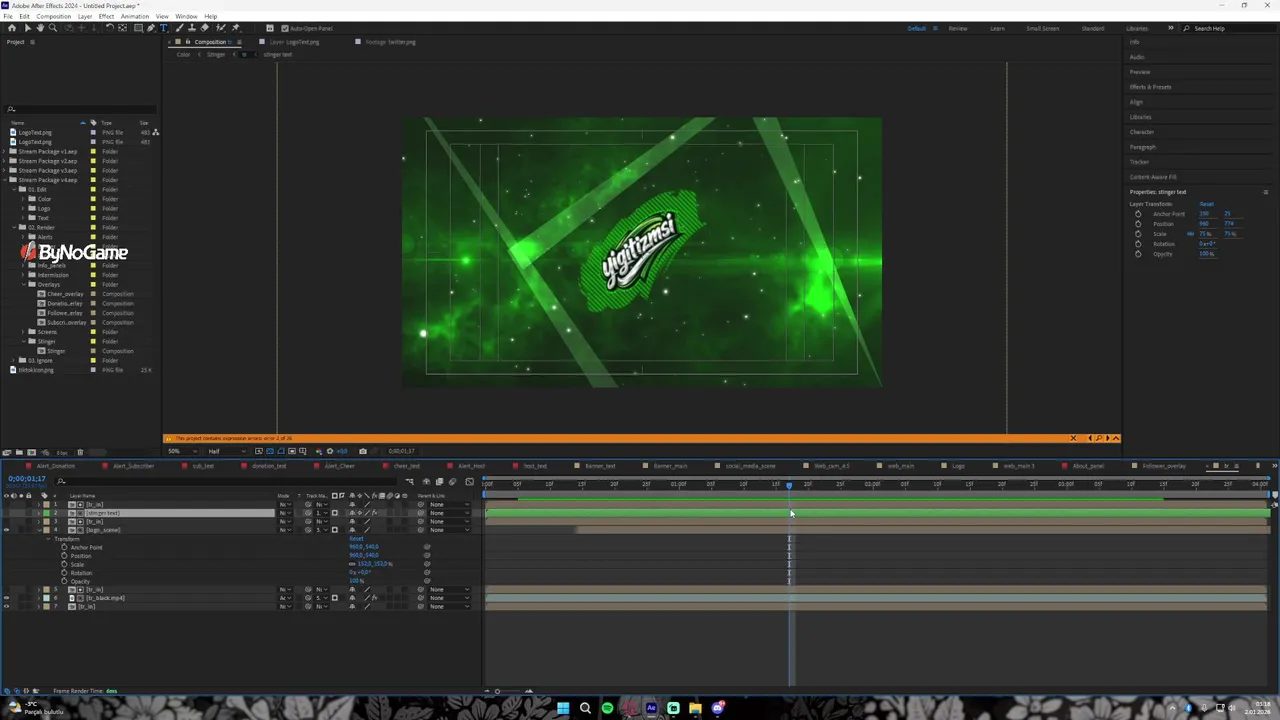
Task: Collapse the logo_scene layer twirl arrow
Action: tap(39, 530)
